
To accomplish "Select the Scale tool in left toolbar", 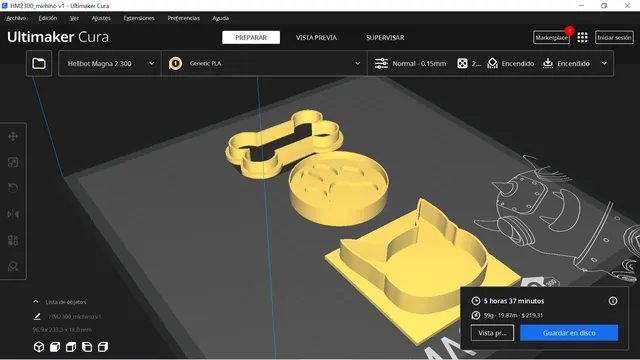I will [13, 162].
